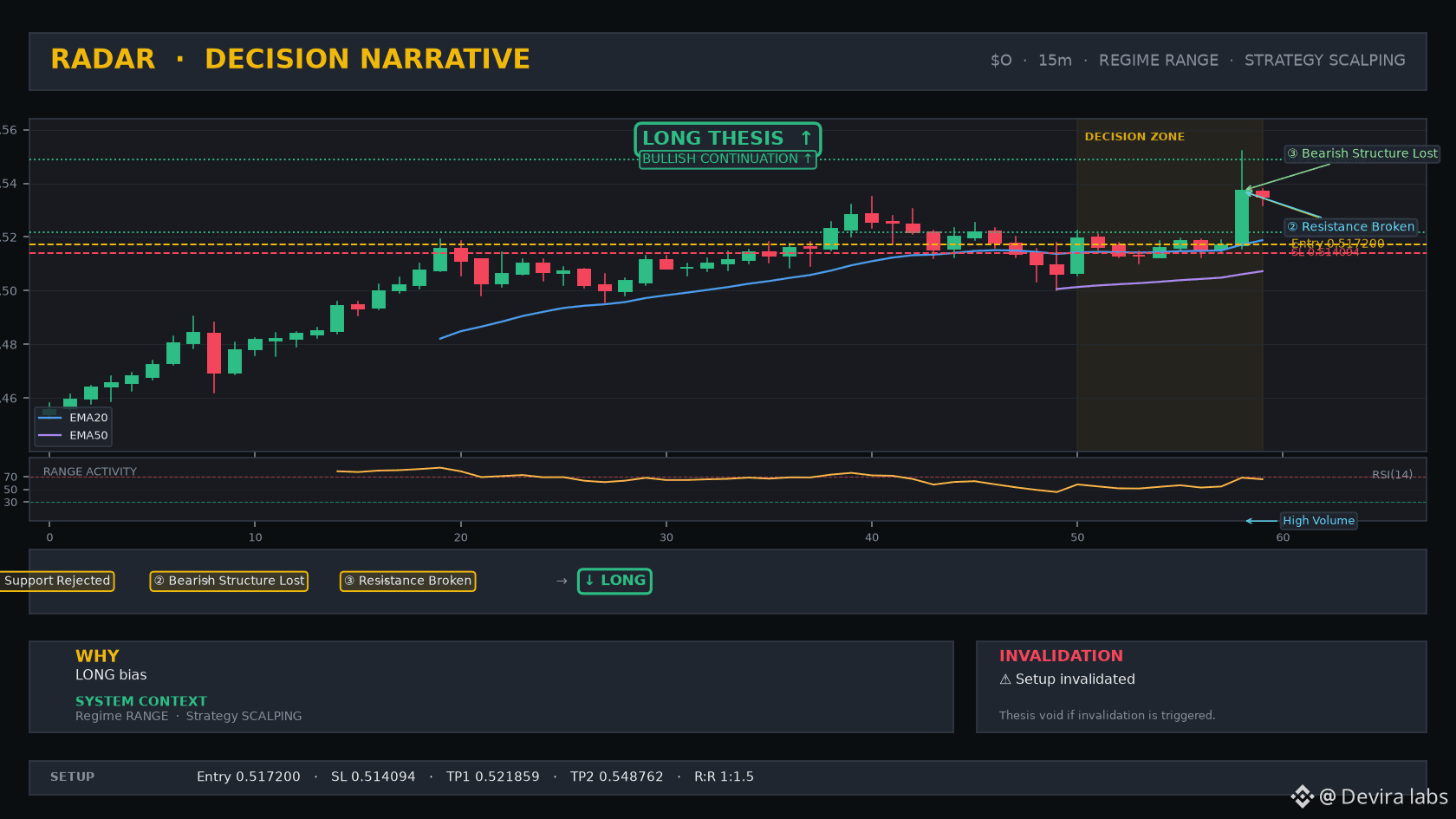1456x819 pixels.
Task: Click the Setup invalidated warning text
Action: (1067, 679)
